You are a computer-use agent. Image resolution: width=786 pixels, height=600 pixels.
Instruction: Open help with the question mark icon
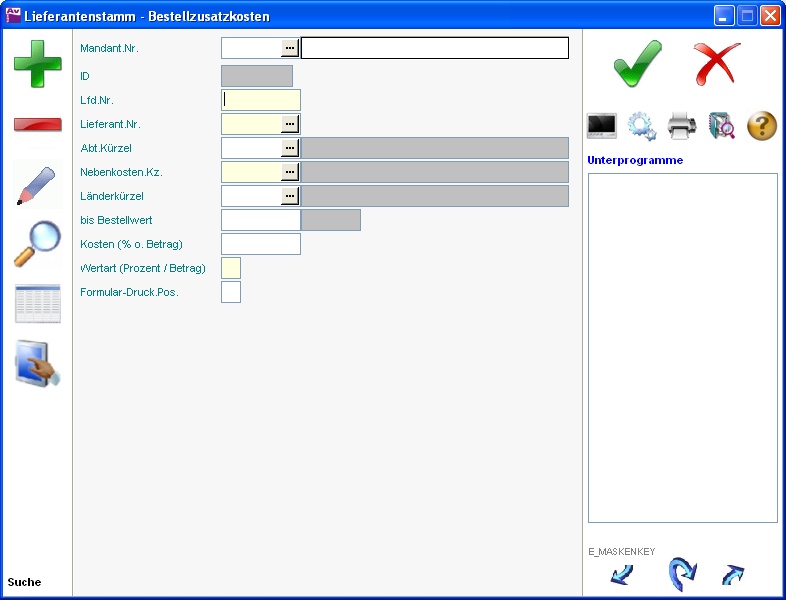(x=762, y=126)
